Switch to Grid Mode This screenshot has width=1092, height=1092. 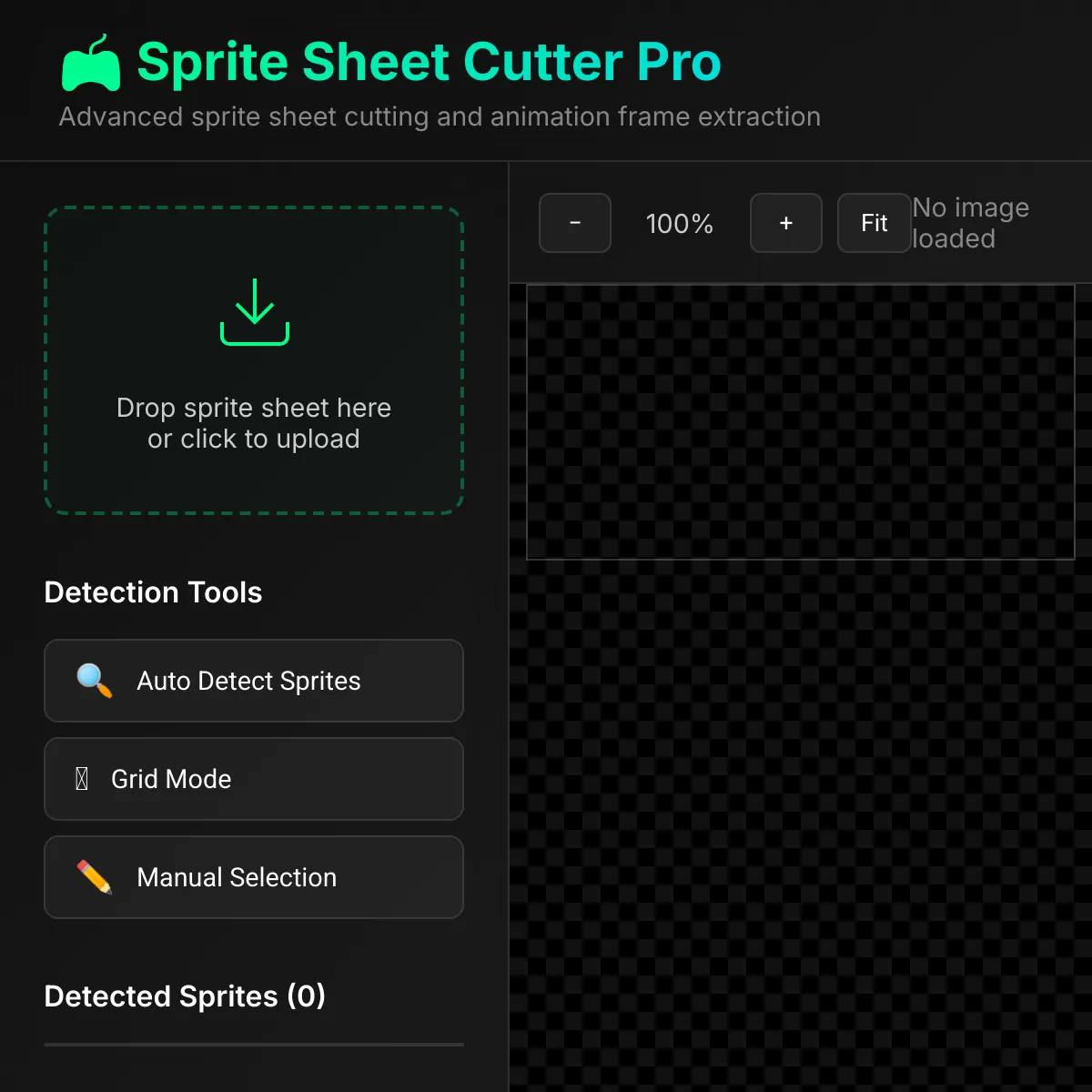point(254,779)
